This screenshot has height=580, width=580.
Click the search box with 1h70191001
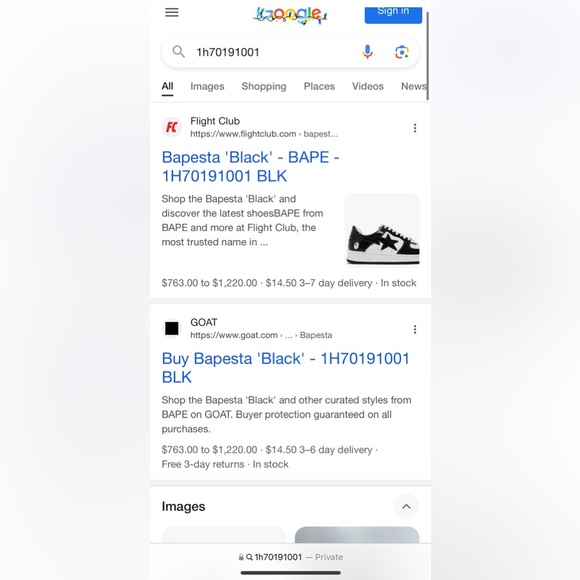click(290, 52)
